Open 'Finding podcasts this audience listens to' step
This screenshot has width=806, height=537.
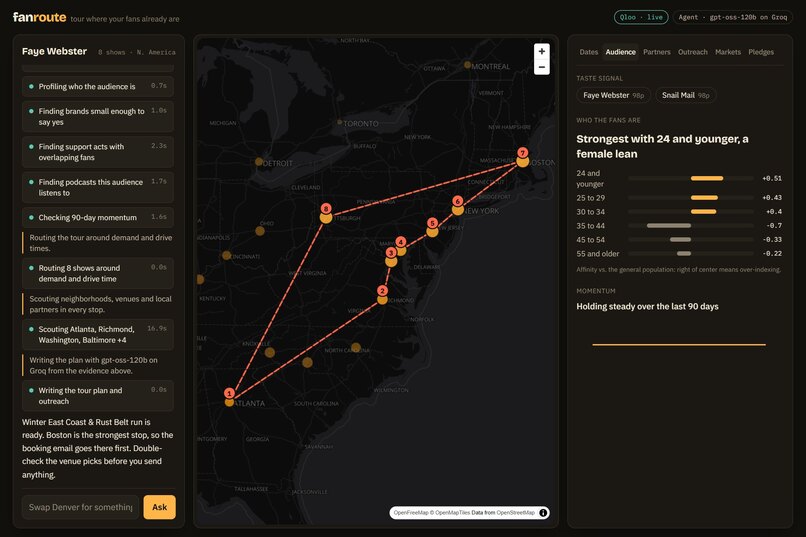(98, 188)
